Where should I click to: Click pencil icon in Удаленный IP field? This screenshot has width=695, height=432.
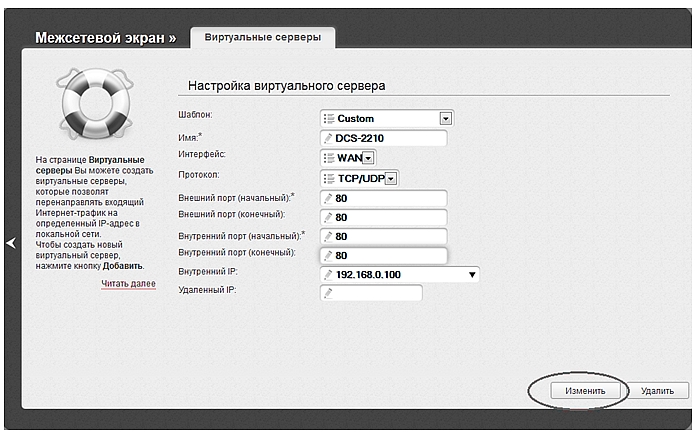[328, 293]
